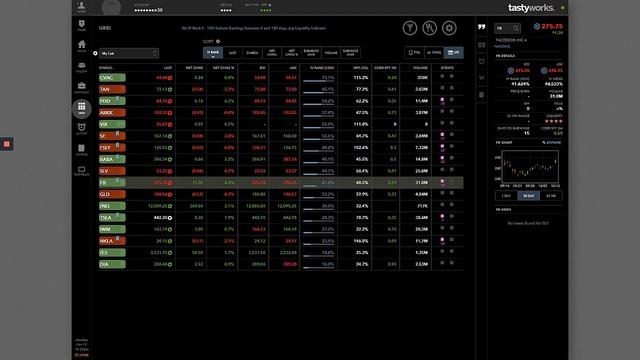Select the BABA symbol badge
This screenshot has height=360, width=640.
pyautogui.click(x=112, y=159)
